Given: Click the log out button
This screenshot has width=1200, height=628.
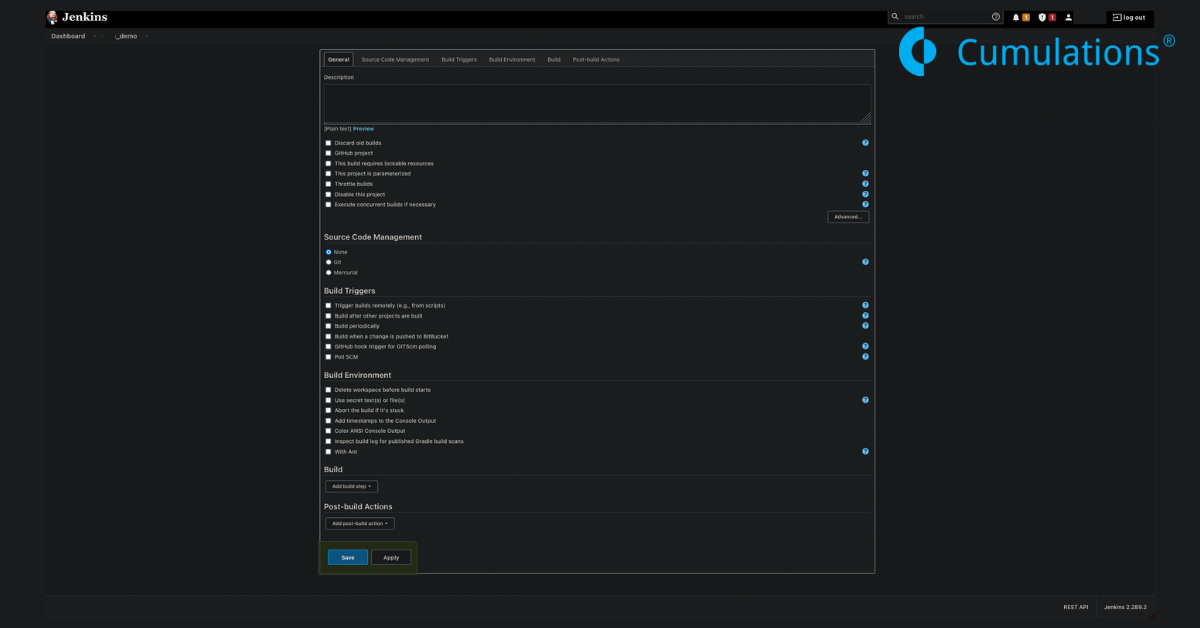Looking at the screenshot, I should point(1129,17).
